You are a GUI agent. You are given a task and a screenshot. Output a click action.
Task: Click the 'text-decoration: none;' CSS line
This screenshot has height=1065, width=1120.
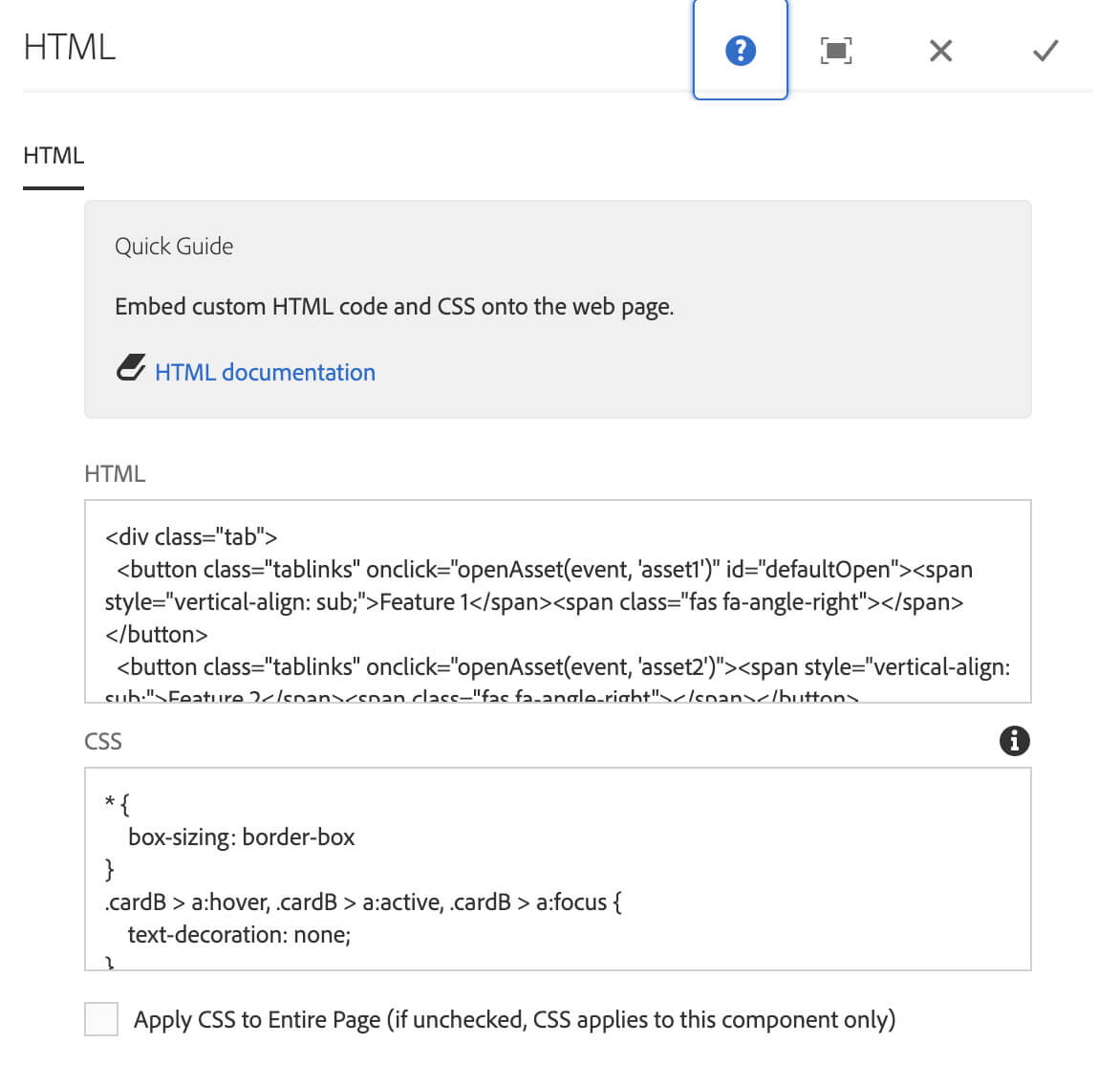[x=239, y=935]
